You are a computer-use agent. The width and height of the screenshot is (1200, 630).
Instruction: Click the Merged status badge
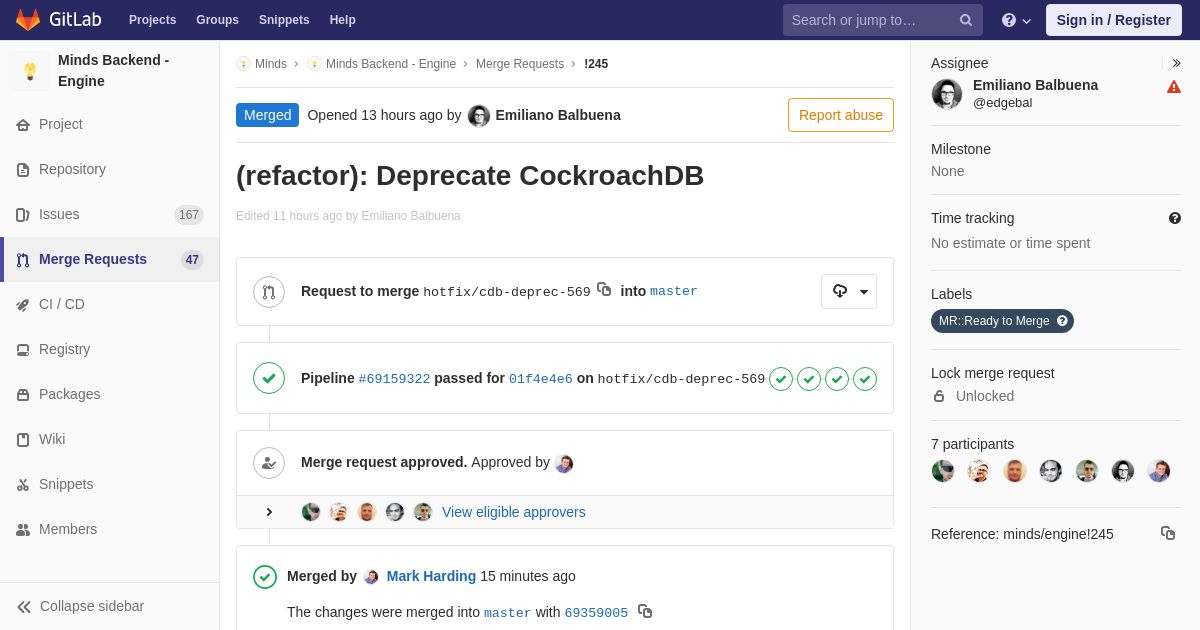pos(267,115)
